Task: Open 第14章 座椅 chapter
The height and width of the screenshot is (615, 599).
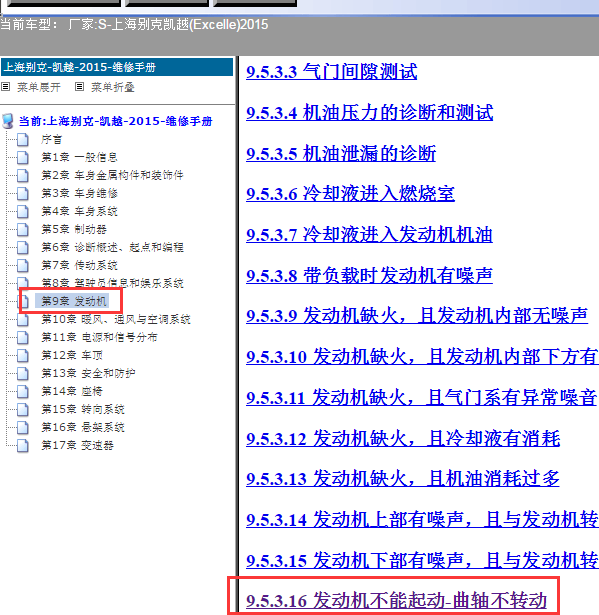Action: pos(72,391)
